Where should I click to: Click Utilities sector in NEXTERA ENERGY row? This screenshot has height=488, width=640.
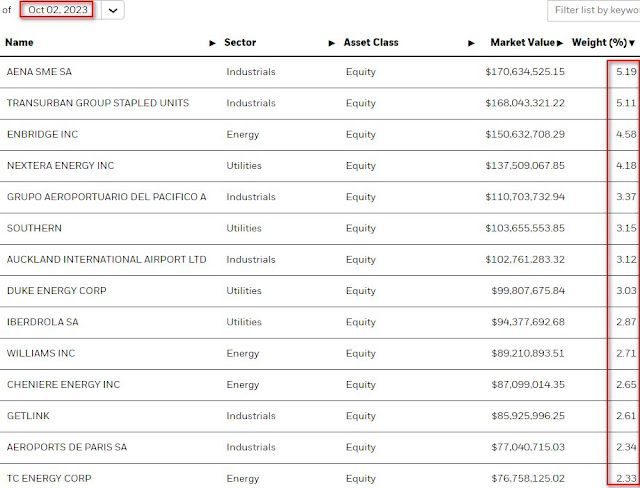(x=244, y=166)
